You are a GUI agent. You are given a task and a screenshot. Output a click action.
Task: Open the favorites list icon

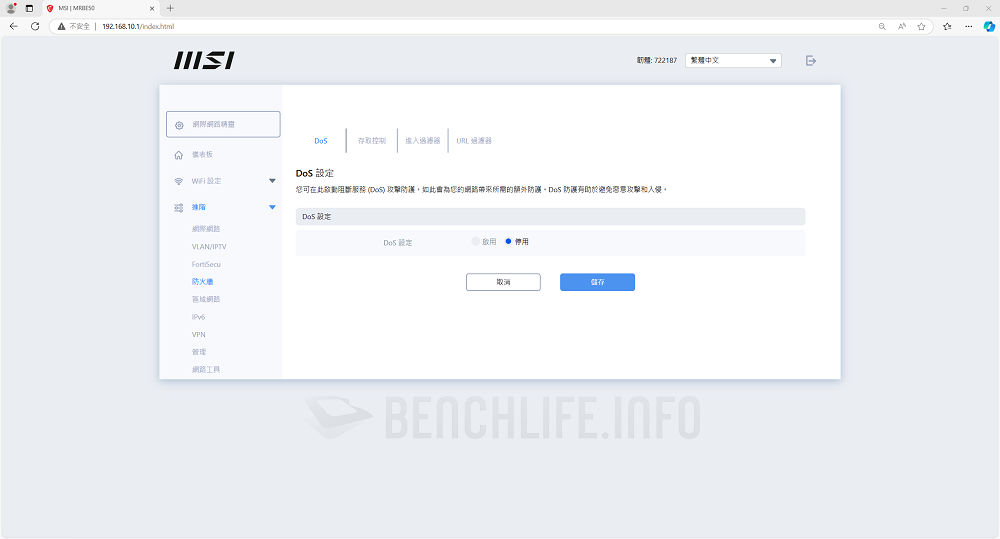click(x=947, y=26)
